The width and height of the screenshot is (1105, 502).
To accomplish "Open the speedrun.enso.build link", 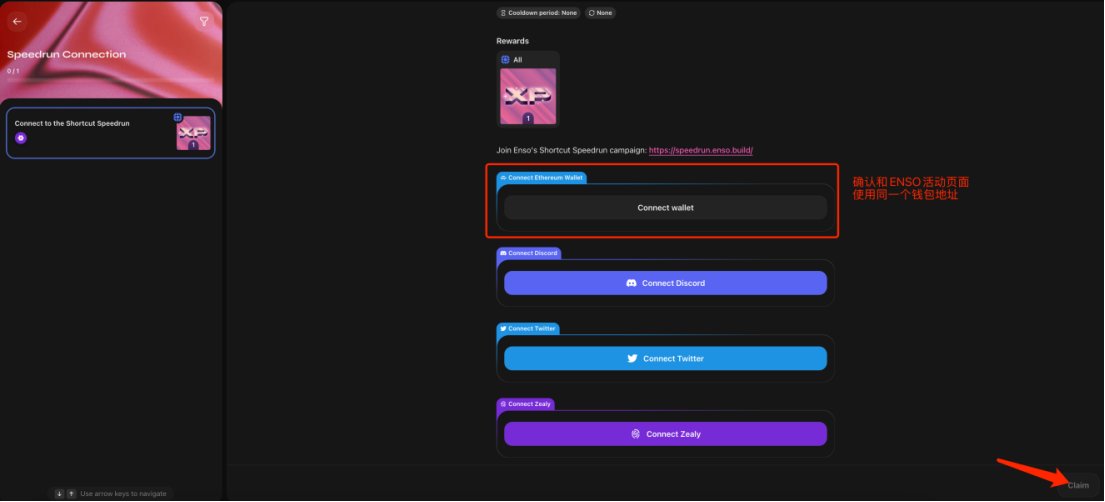I will point(700,150).
